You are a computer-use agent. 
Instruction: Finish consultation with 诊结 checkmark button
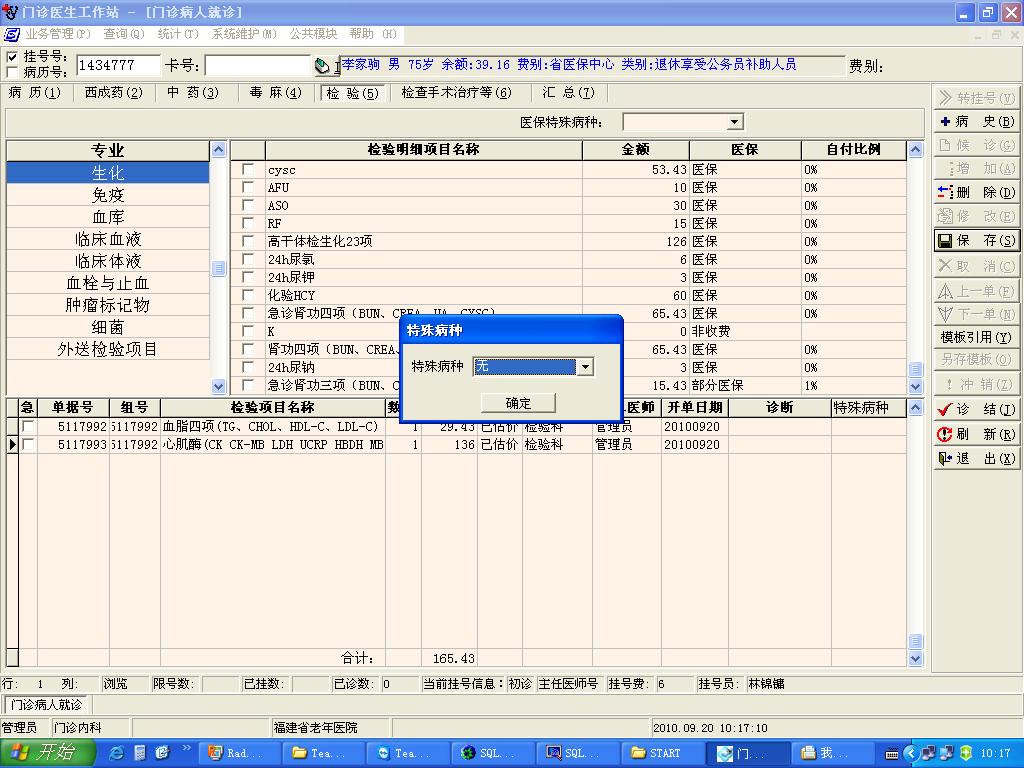click(976, 409)
